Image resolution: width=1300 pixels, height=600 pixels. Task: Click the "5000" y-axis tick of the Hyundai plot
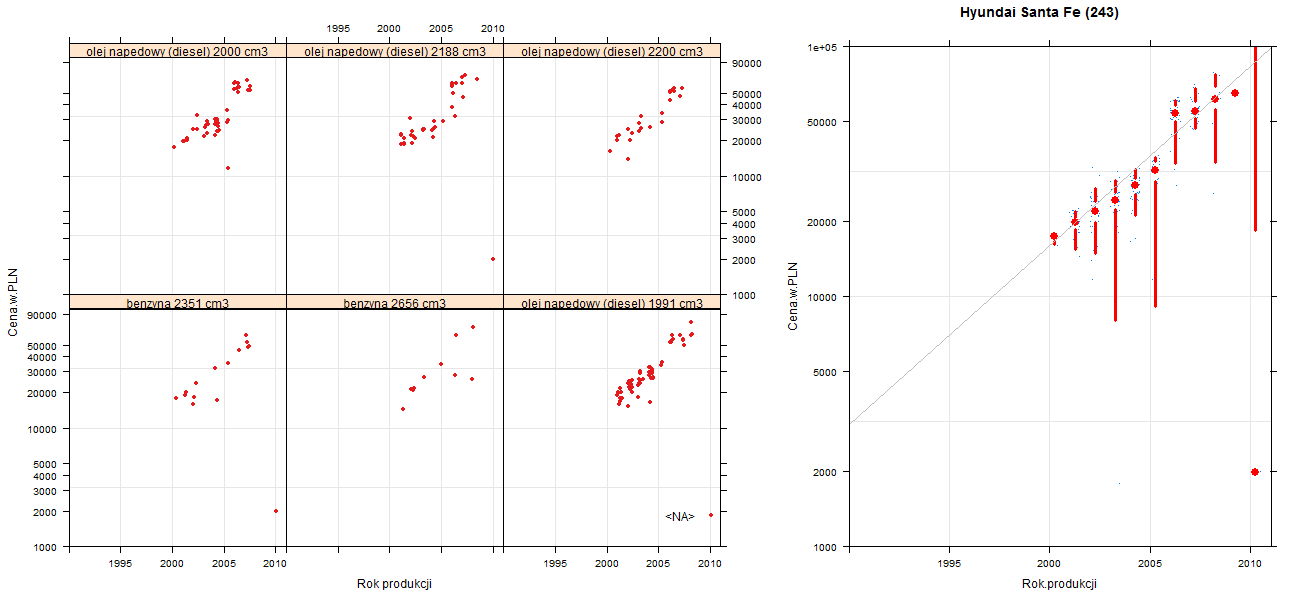point(826,372)
